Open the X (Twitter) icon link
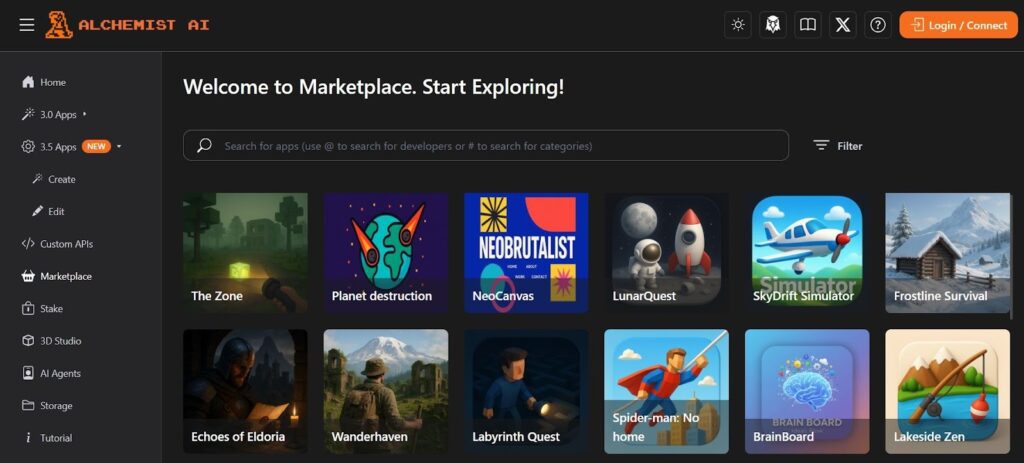The image size is (1024, 463). coord(843,25)
